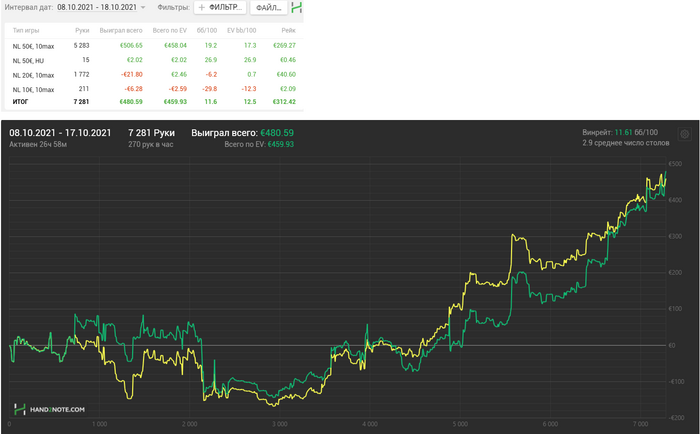
Task: Click the -29.8 bb/100 cell
Action: coord(209,89)
